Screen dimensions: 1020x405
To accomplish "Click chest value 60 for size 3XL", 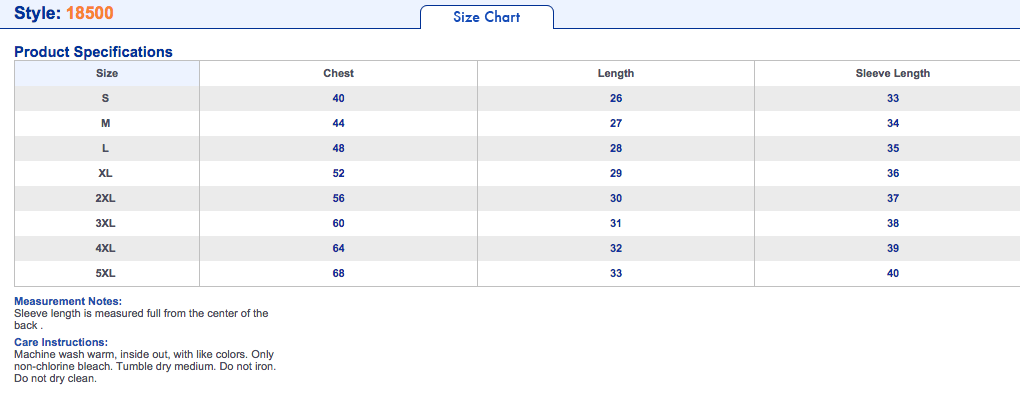I will (338, 224).
